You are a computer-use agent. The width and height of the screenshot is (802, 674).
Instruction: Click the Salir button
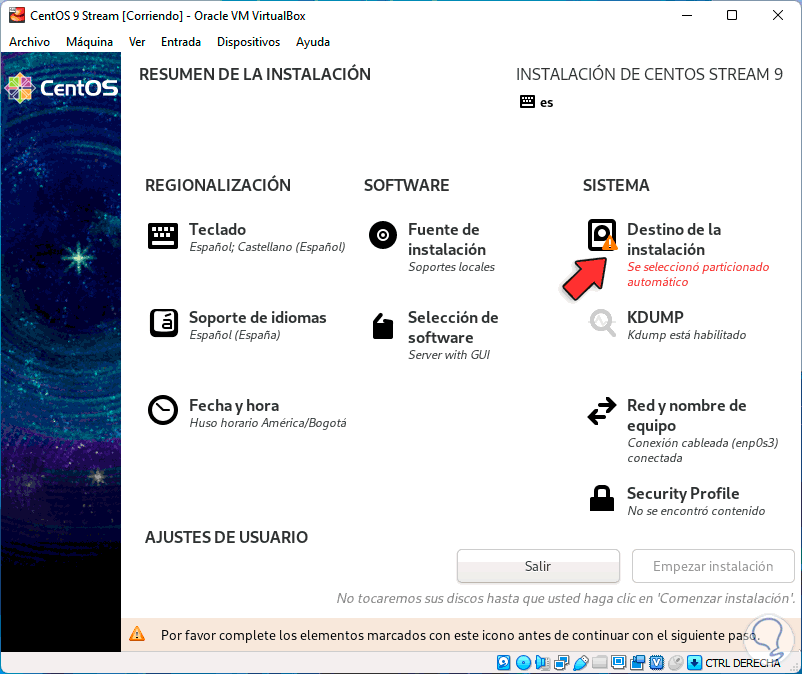pyautogui.click(x=538, y=566)
